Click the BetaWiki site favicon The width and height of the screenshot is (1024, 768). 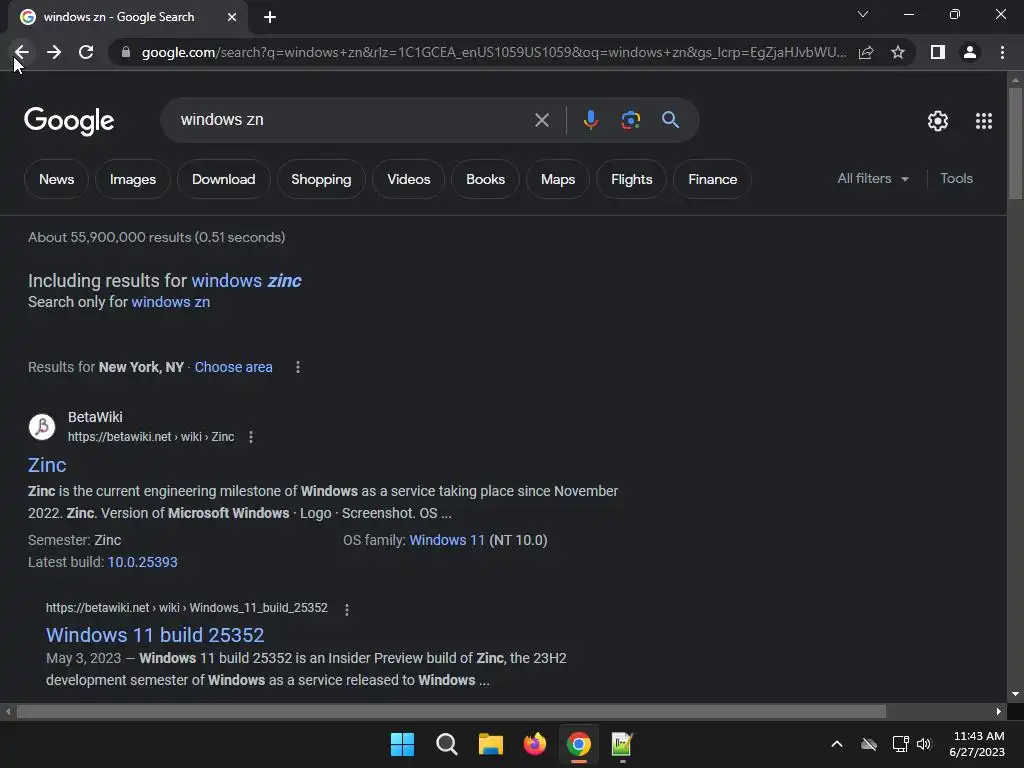(42, 427)
